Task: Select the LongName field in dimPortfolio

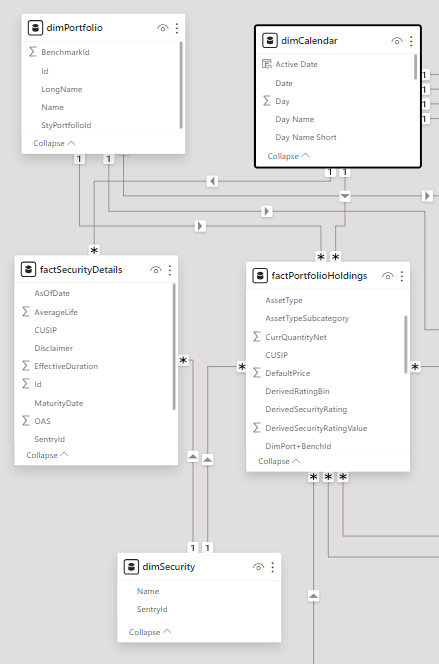Action: (x=62, y=89)
